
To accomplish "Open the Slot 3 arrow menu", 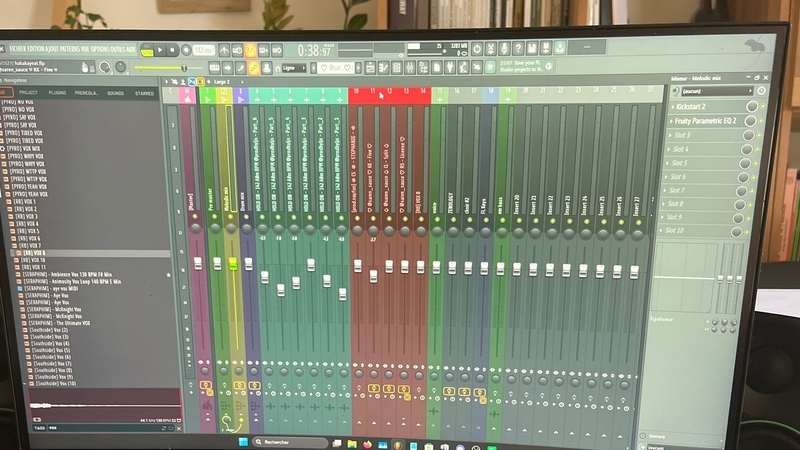I will [x=670, y=135].
